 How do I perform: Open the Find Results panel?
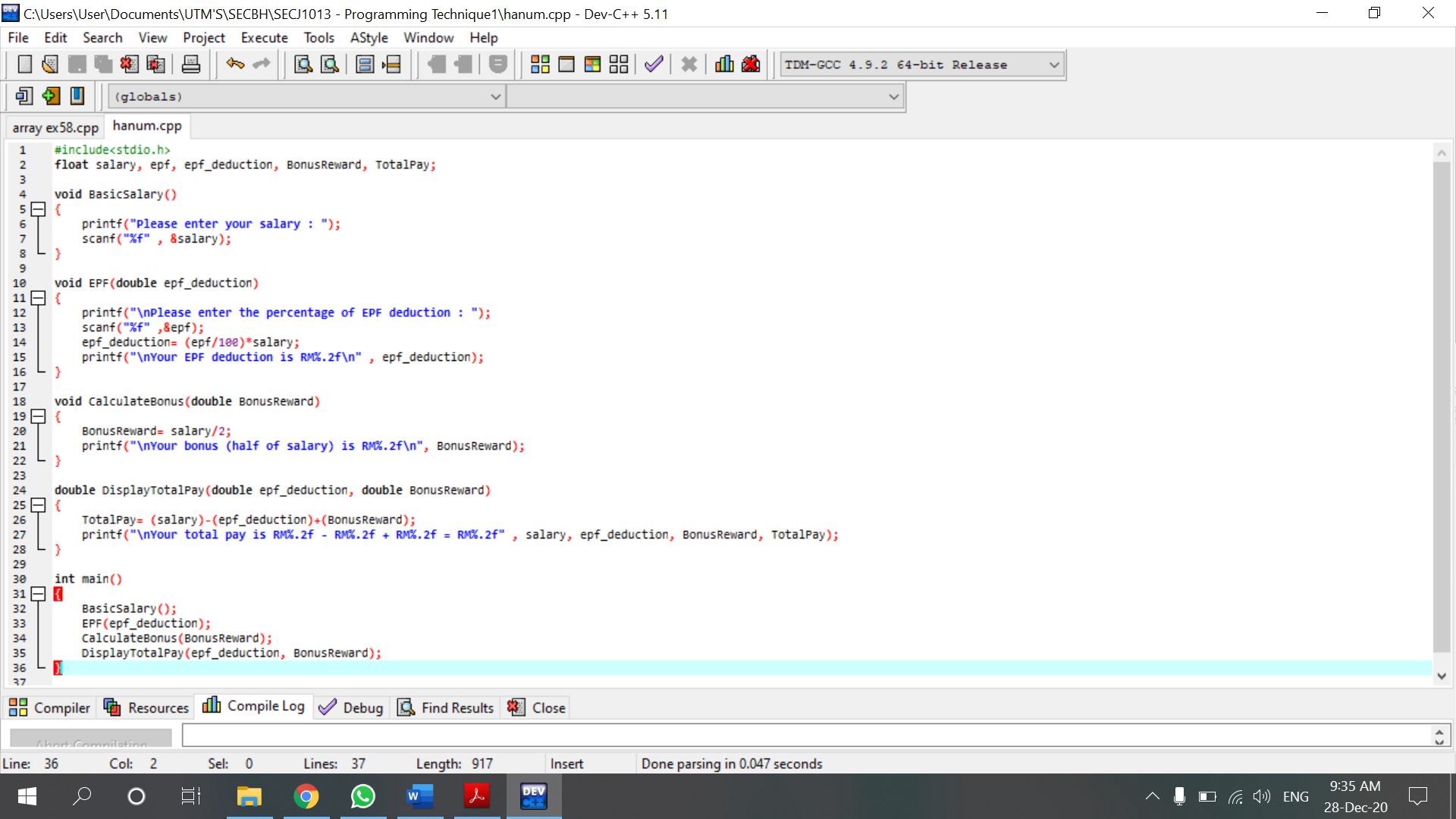click(445, 707)
